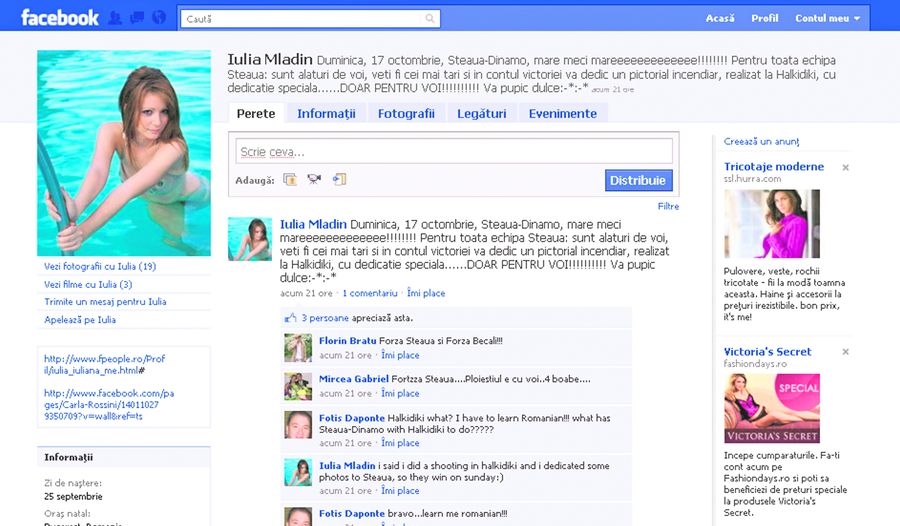Switch to the Fotografii tab
Image resolution: width=900 pixels, height=526 pixels.
pyautogui.click(x=406, y=114)
